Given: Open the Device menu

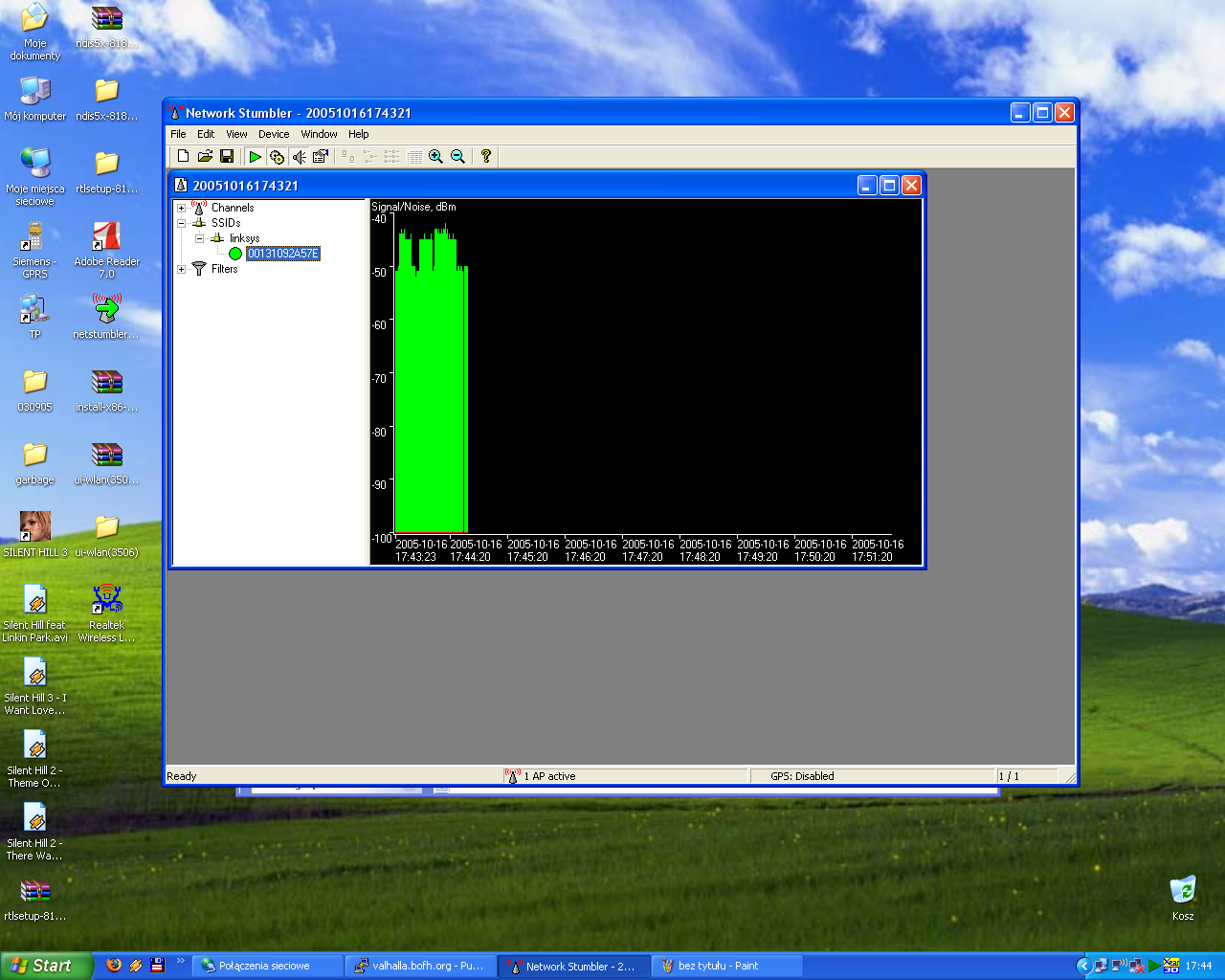Looking at the screenshot, I should pyautogui.click(x=273, y=134).
